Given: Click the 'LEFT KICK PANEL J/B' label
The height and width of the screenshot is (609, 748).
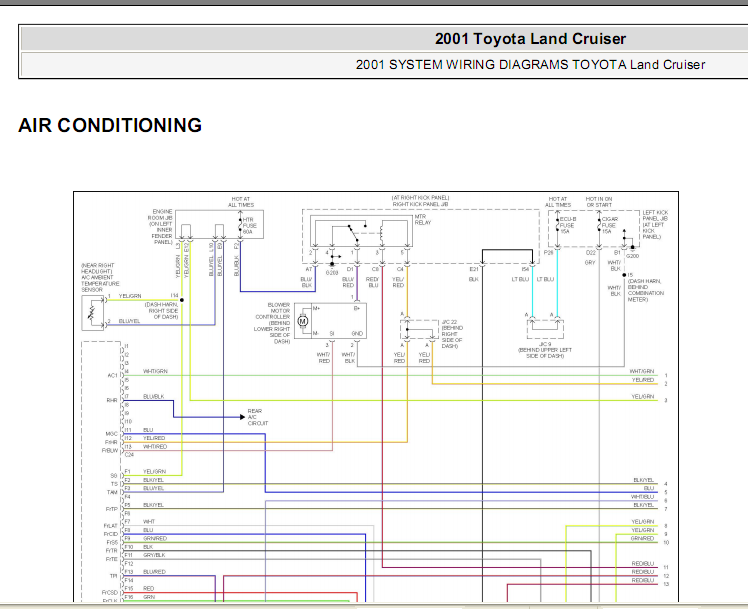Looking at the screenshot, I should click(x=655, y=215).
